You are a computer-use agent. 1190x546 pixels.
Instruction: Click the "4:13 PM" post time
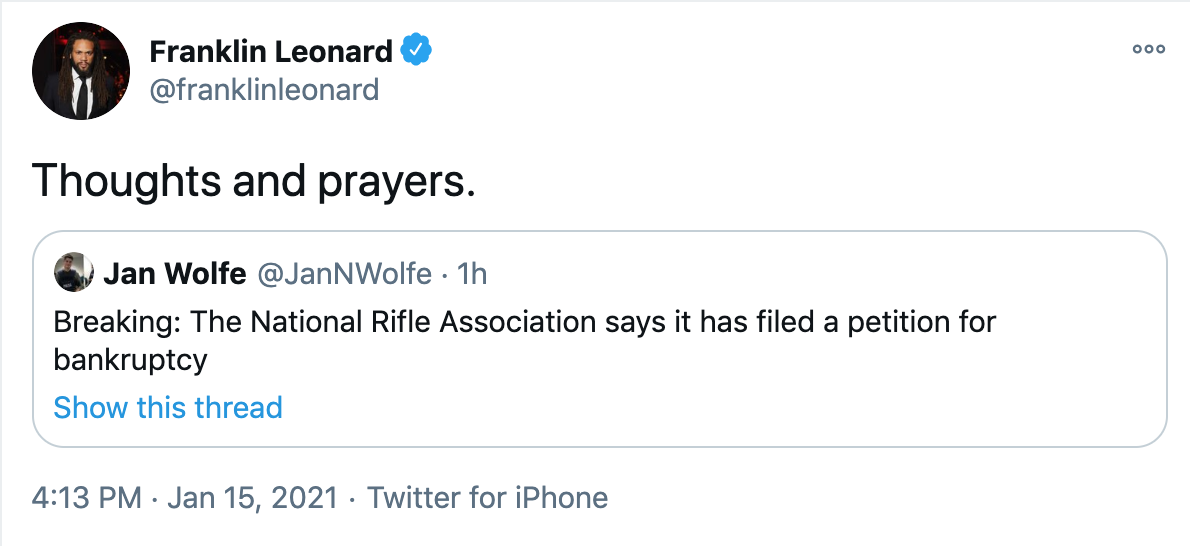pyautogui.click(x=86, y=497)
